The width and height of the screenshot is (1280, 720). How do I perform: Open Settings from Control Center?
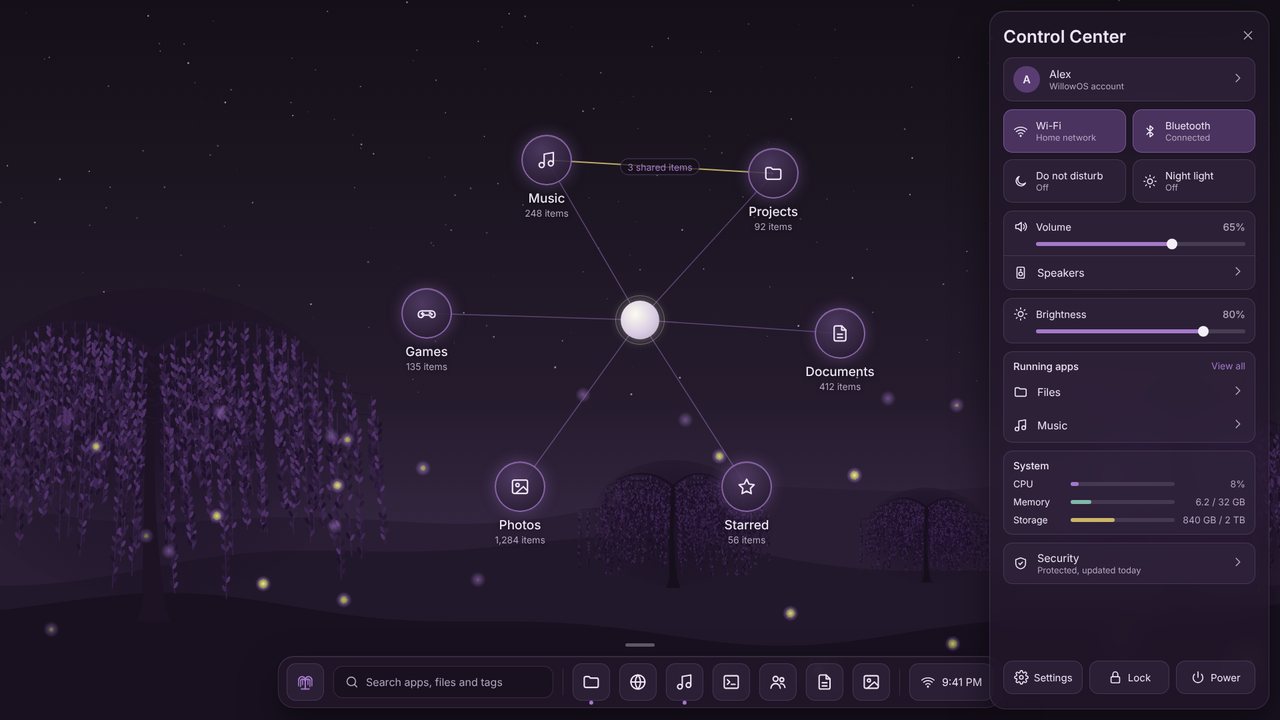(x=1043, y=677)
